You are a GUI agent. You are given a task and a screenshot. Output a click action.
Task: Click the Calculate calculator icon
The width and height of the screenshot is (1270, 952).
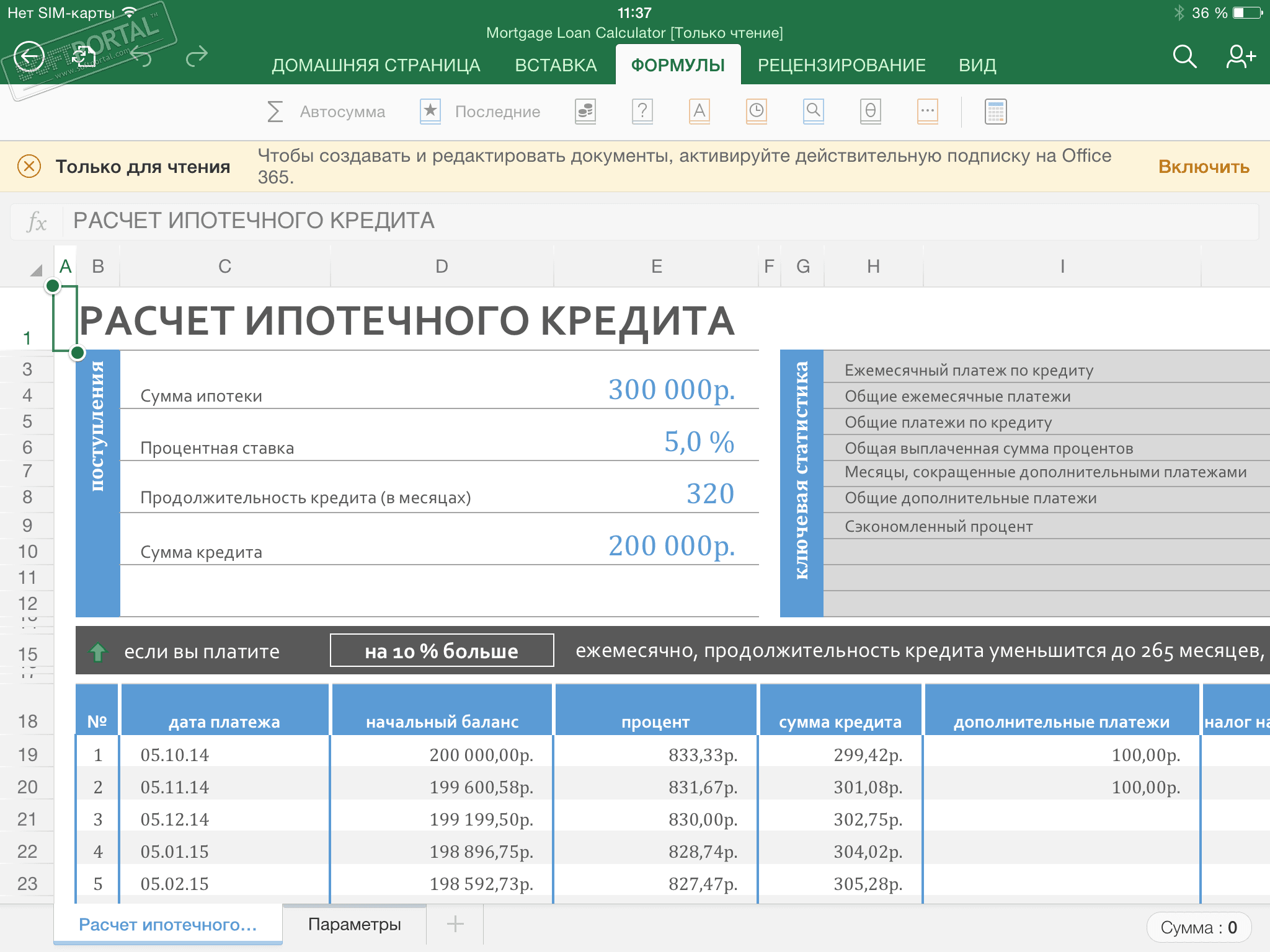[995, 112]
